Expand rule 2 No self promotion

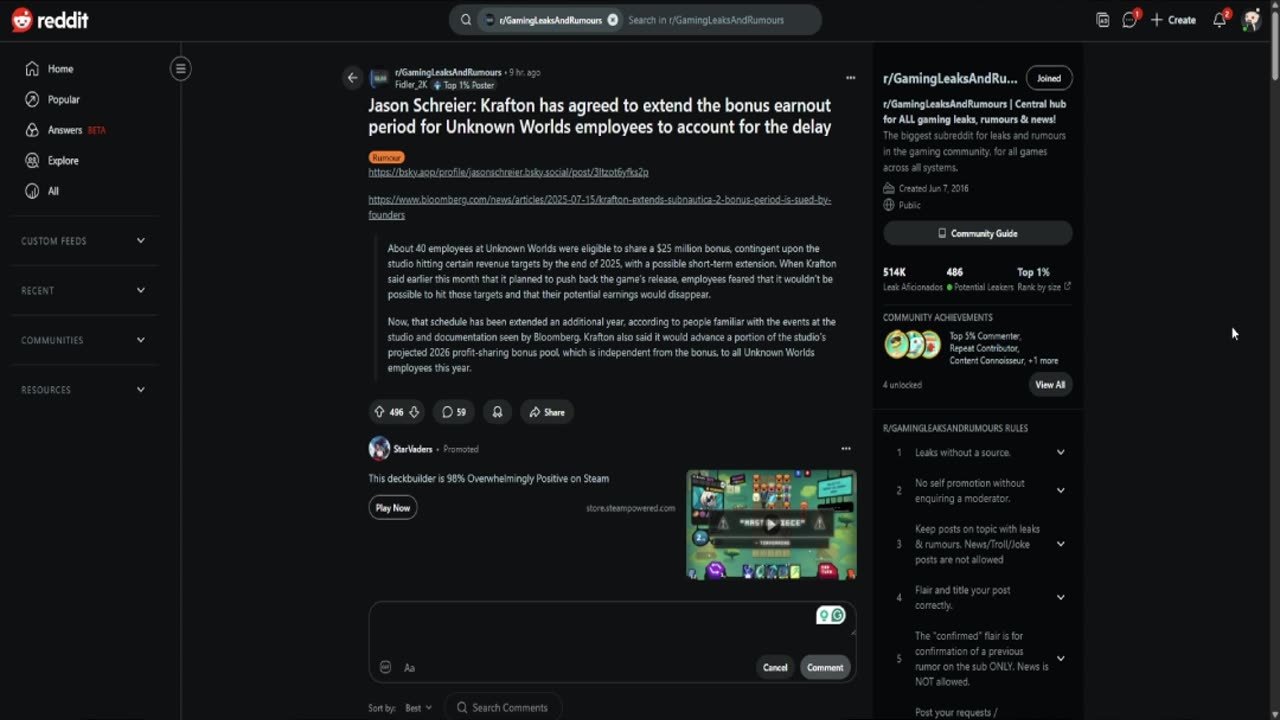(978, 490)
